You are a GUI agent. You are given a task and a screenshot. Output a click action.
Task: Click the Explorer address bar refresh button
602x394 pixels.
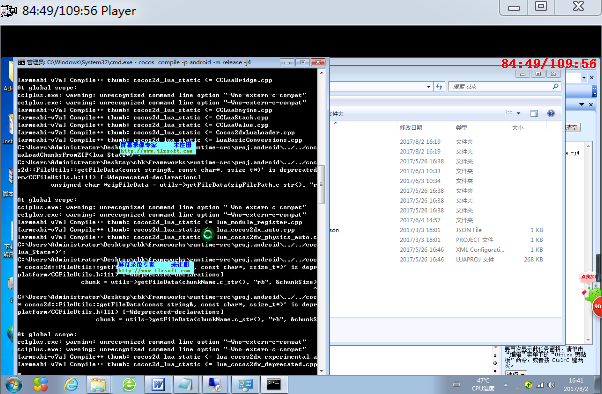[439, 87]
